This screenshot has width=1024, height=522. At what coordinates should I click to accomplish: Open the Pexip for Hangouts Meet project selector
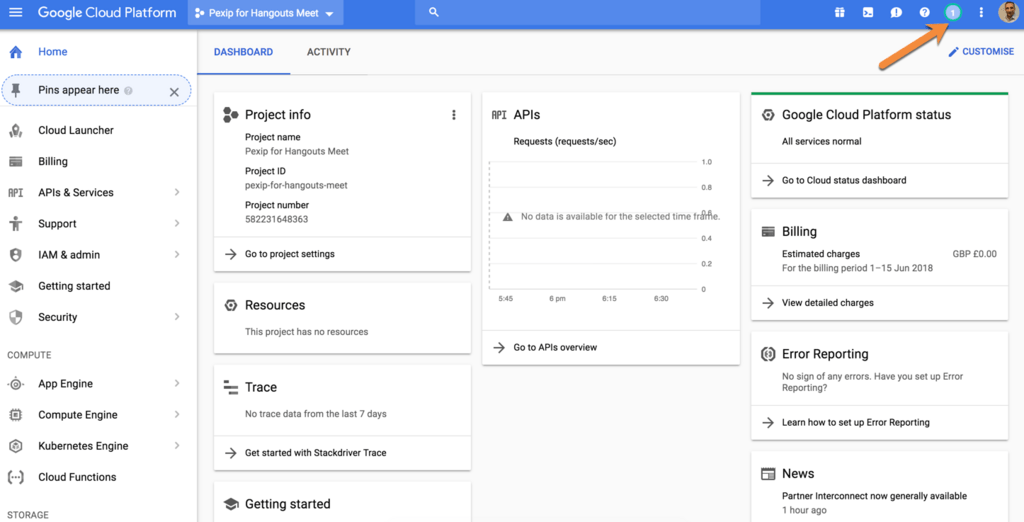pos(265,13)
